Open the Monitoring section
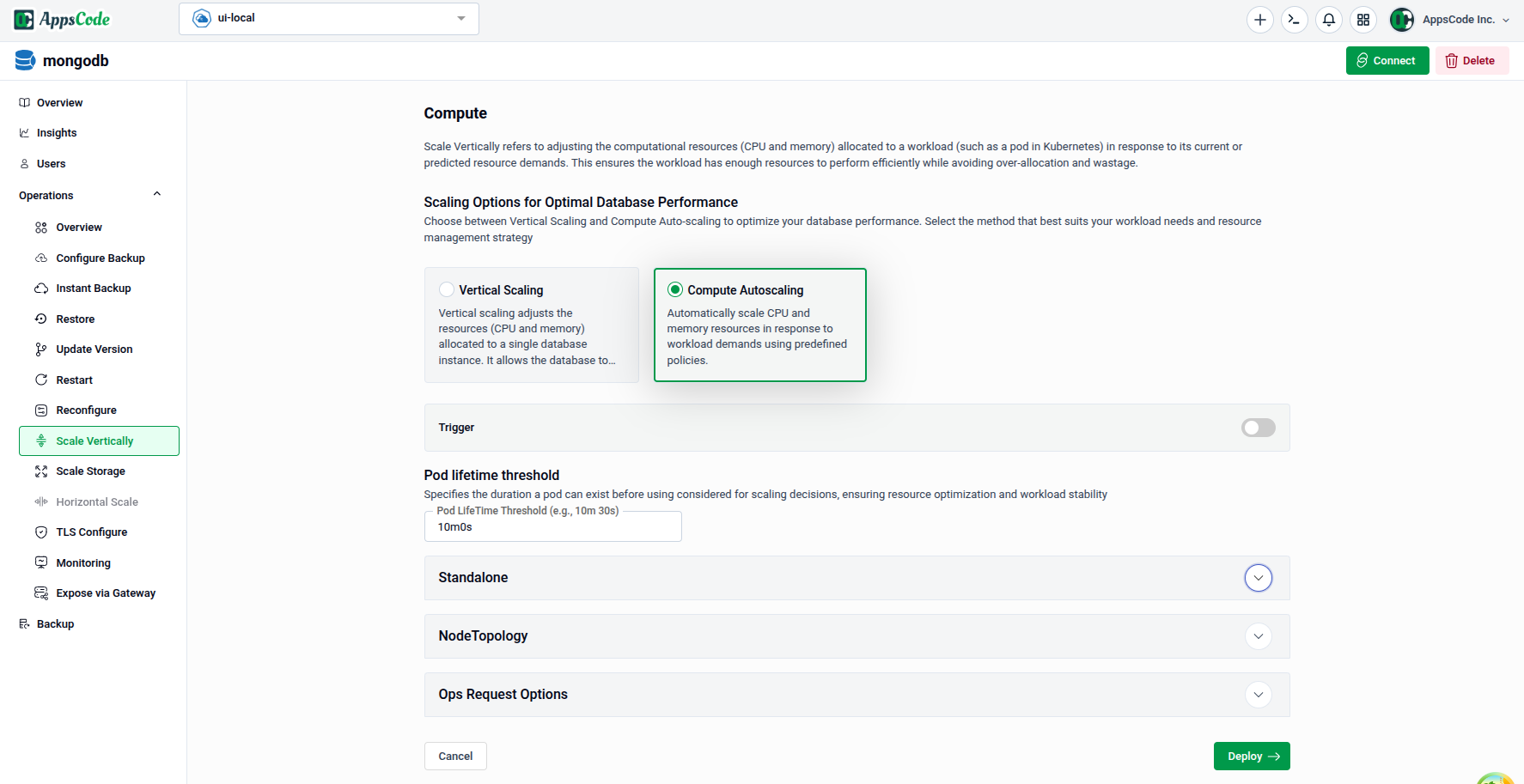Viewport: 1524px width, 784px height. [82, 562]
